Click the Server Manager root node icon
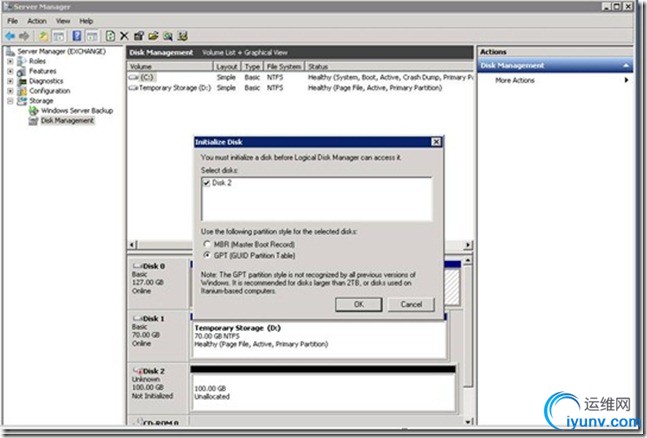Viewport: 647px width, 438px height. (10, 51)
